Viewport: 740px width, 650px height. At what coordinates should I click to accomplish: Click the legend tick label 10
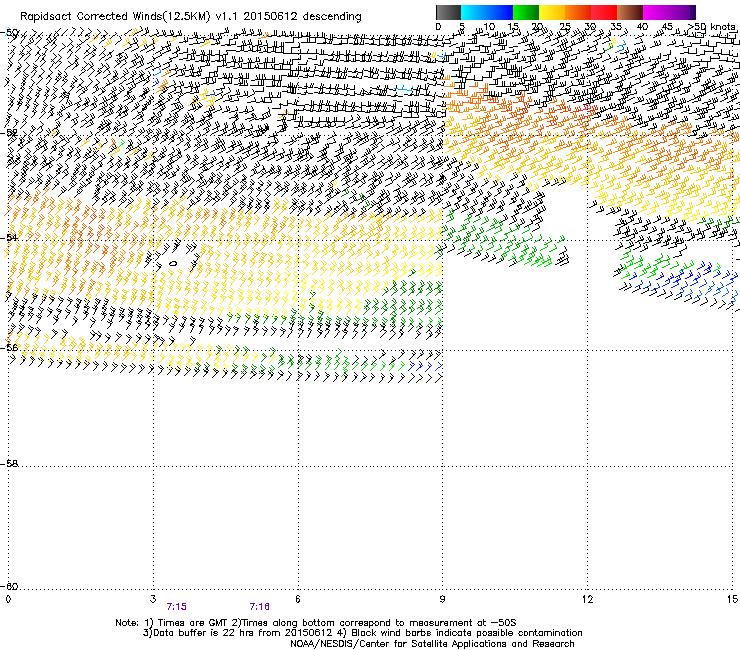point(489,26)
